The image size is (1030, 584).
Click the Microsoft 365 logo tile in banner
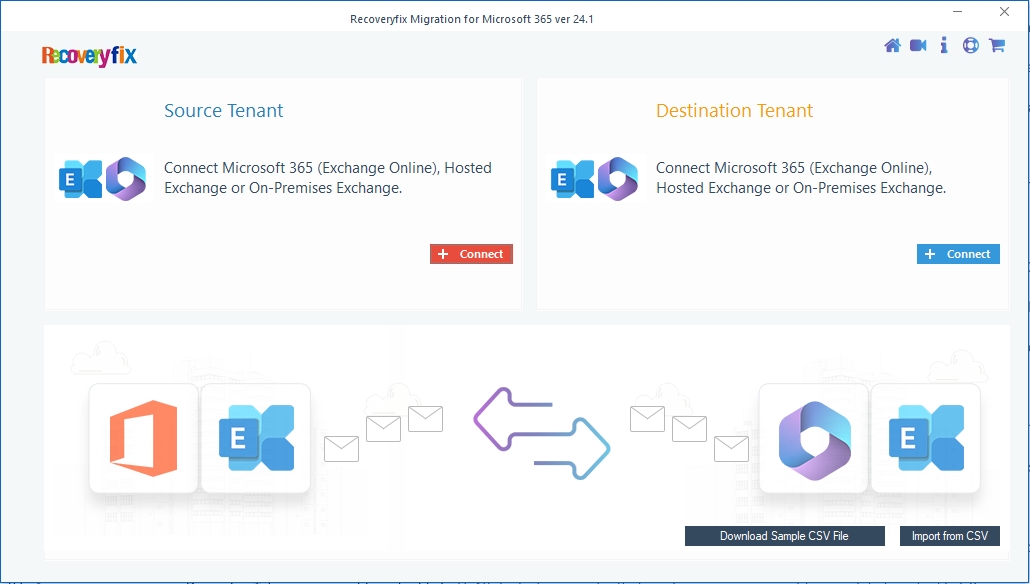pos(814,438)
